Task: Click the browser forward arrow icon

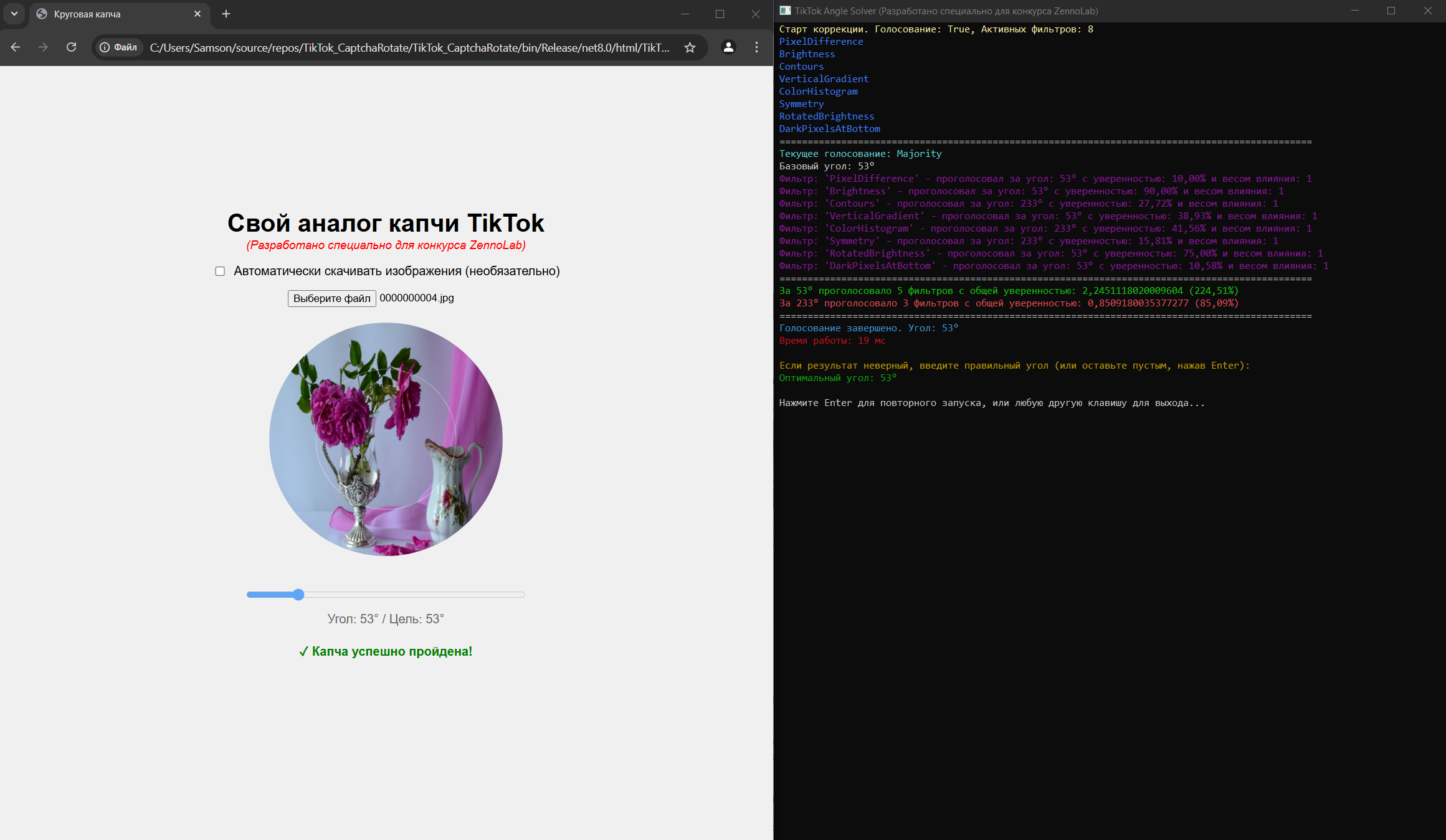Action: point(43,47)
